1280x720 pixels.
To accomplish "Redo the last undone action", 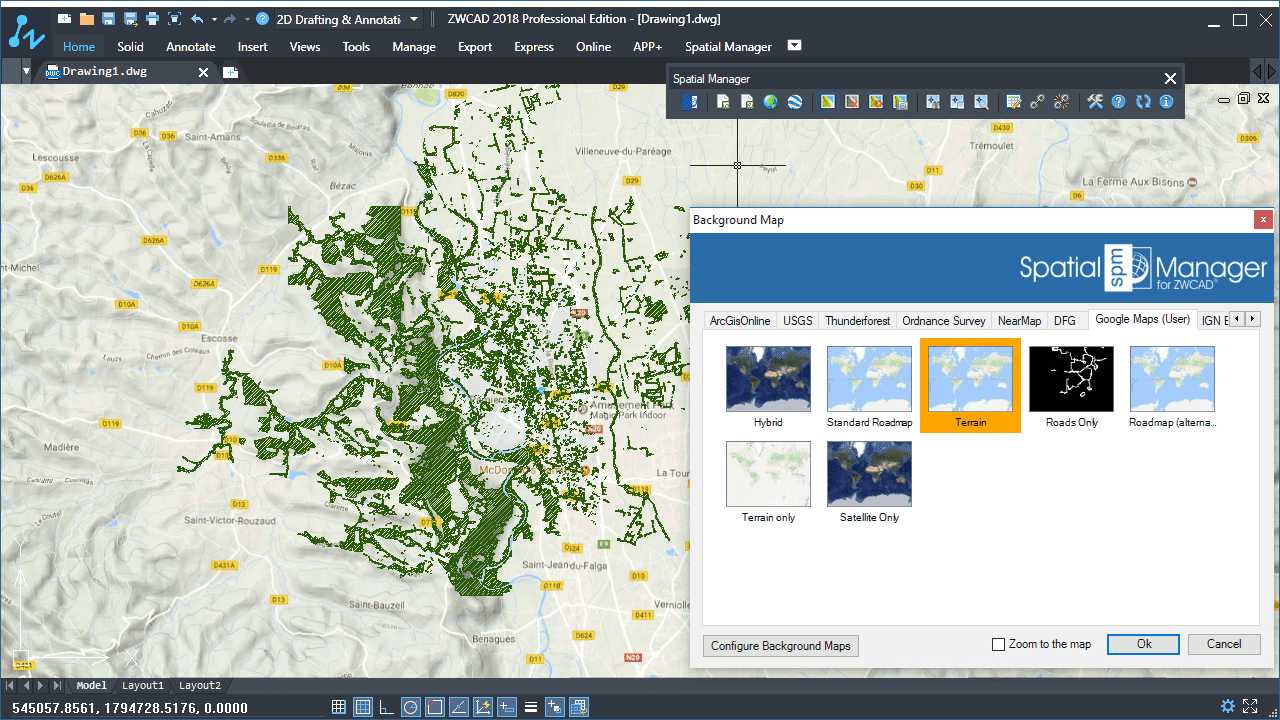I will coord(230,18).
